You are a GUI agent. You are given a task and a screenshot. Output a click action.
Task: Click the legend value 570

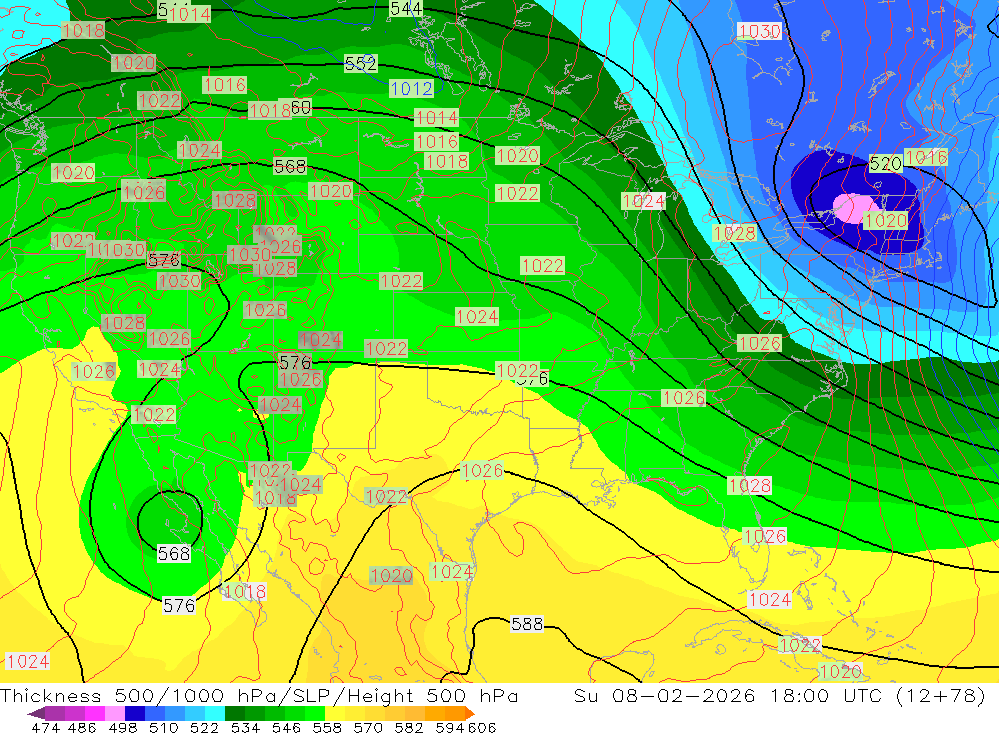point(368,727)
